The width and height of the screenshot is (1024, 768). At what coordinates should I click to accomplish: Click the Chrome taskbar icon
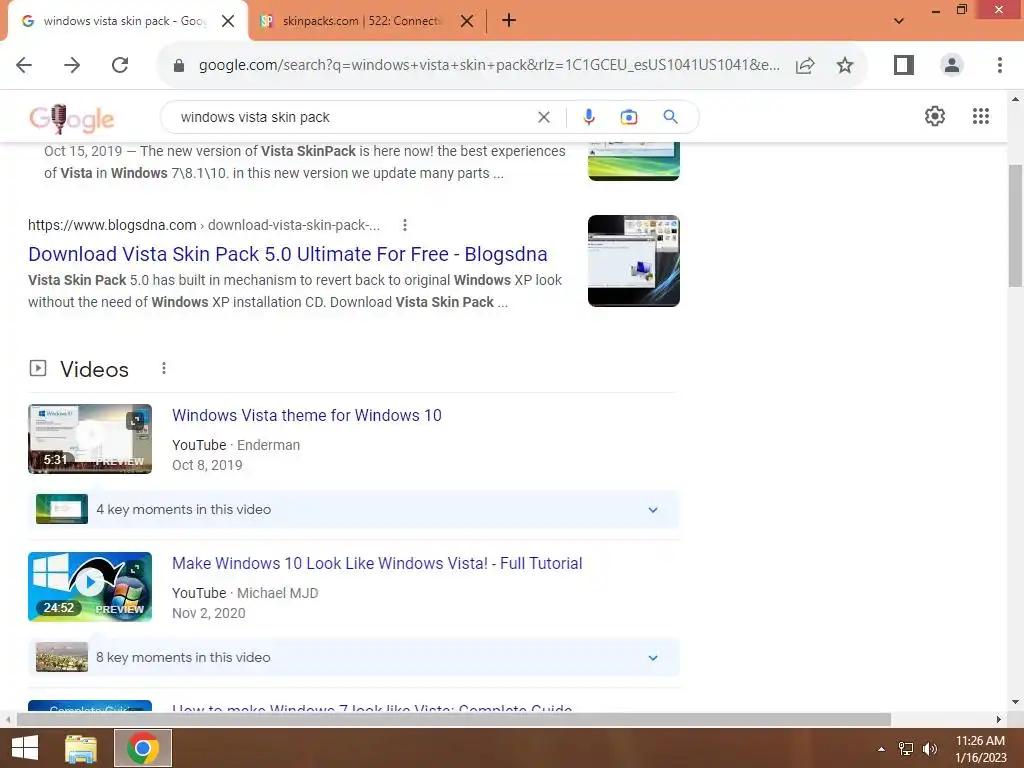click(x=143, y=748)
